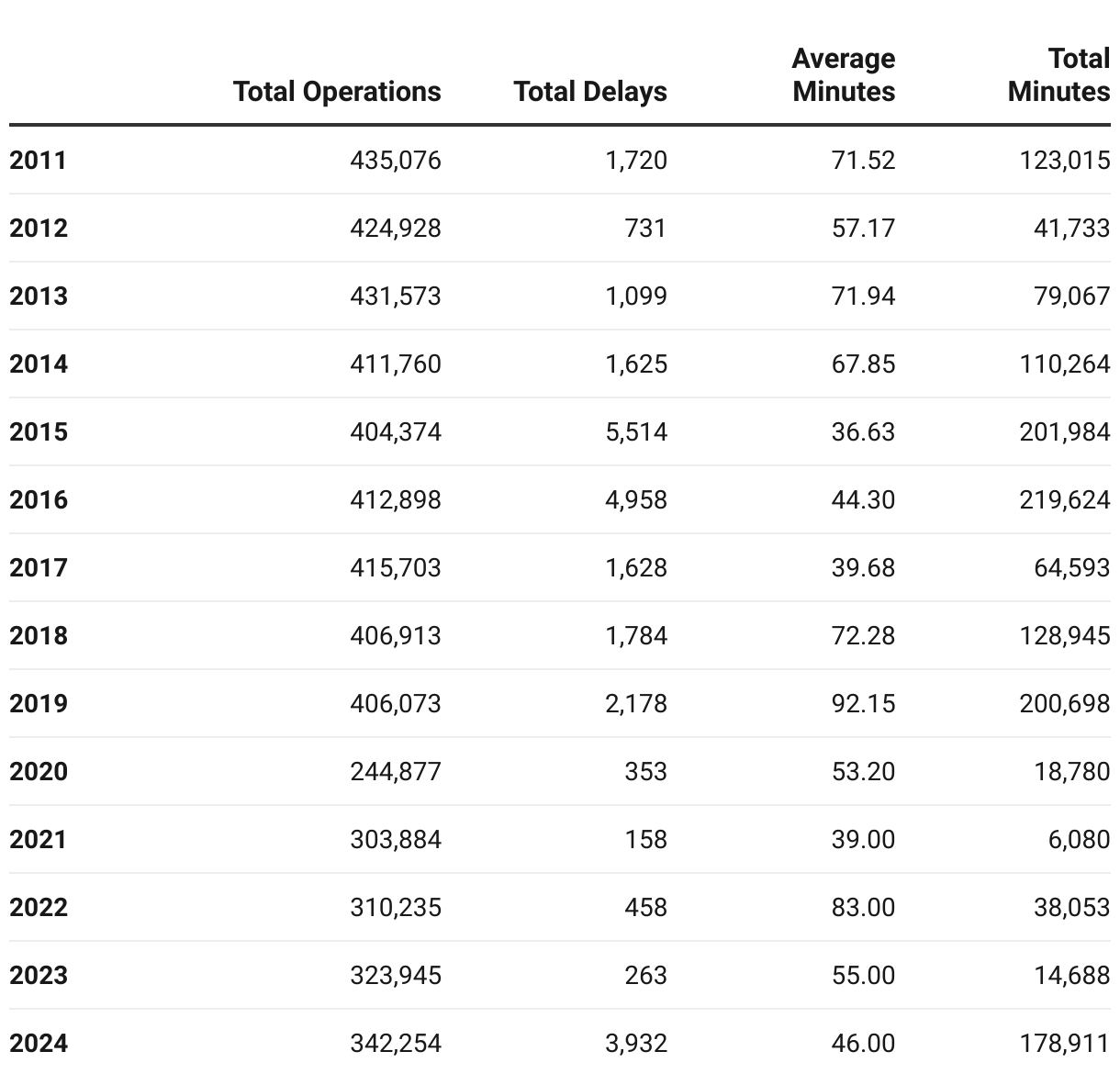Select the 158 delays value for 2021

[x=645, y=840]
